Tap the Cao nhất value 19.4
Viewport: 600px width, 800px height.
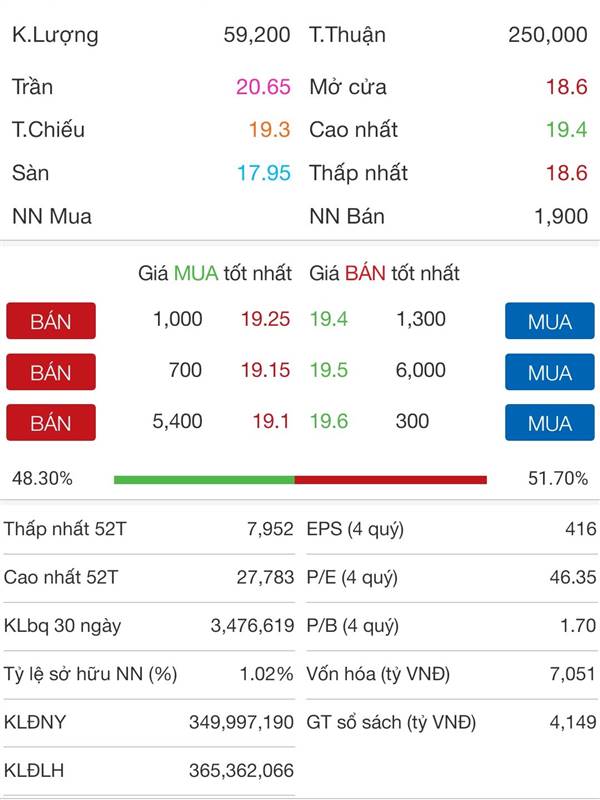point(567,130)
